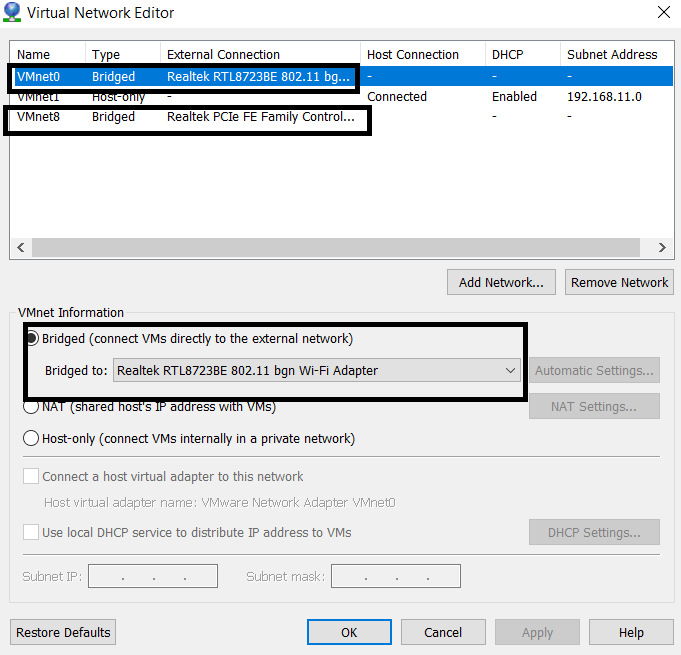The width and height of the screenshot is (681, 655).
Task: Click the Remove Network button
Action: [619, 282]
